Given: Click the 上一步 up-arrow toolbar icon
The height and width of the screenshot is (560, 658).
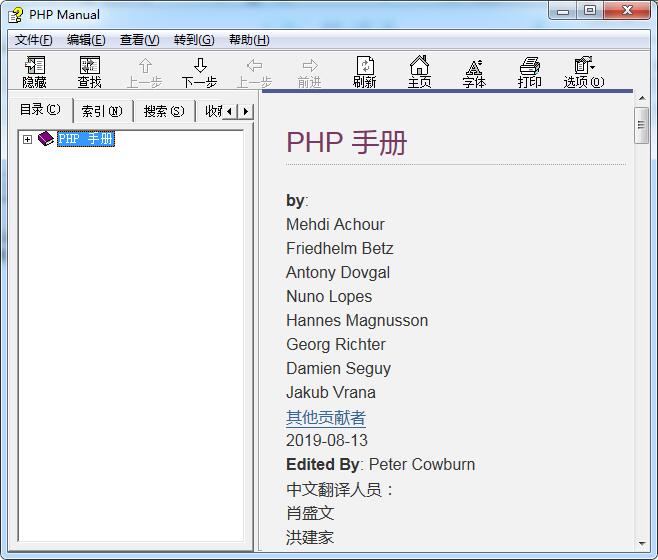Looking at the screenshot, I should click(x=145, y=73).
